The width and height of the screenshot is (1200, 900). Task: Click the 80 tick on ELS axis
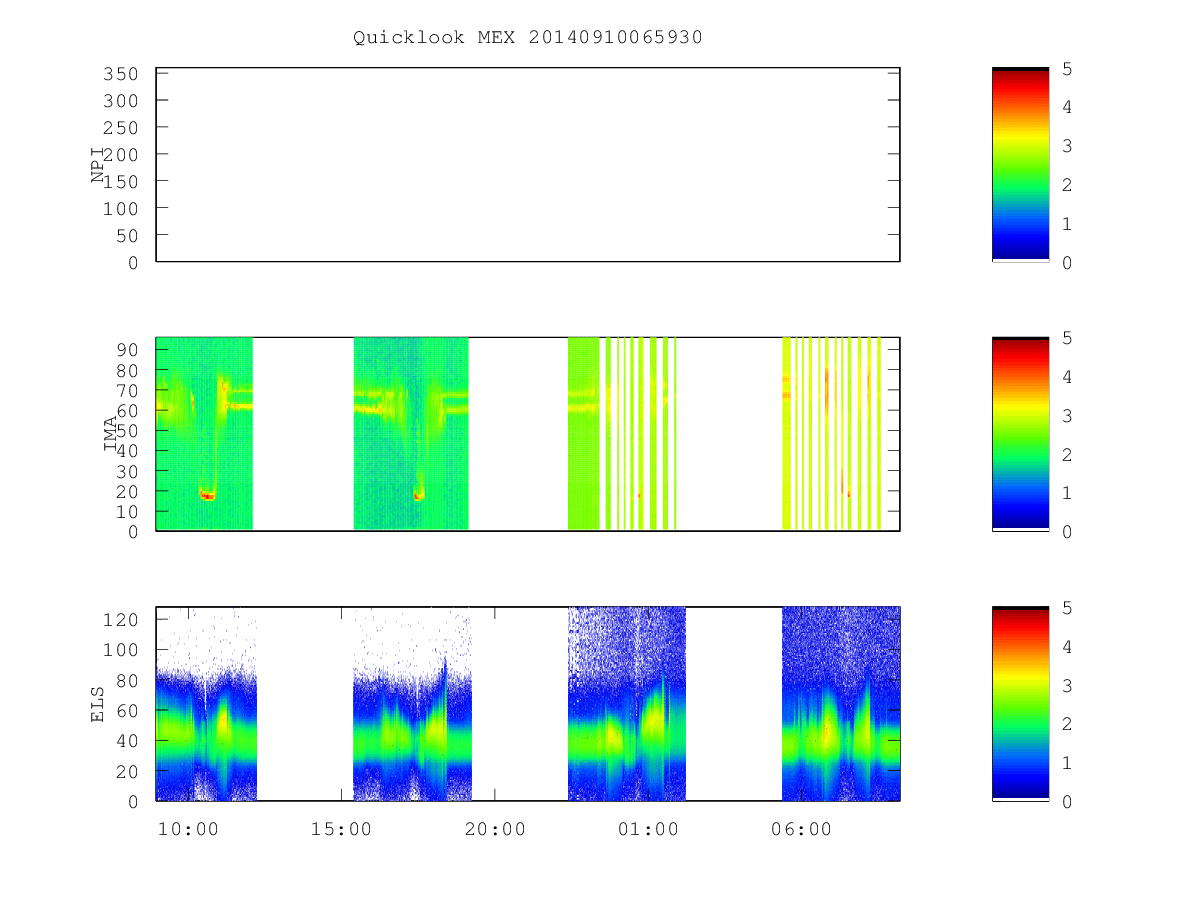pyautogui.click(x=127, y=680)
